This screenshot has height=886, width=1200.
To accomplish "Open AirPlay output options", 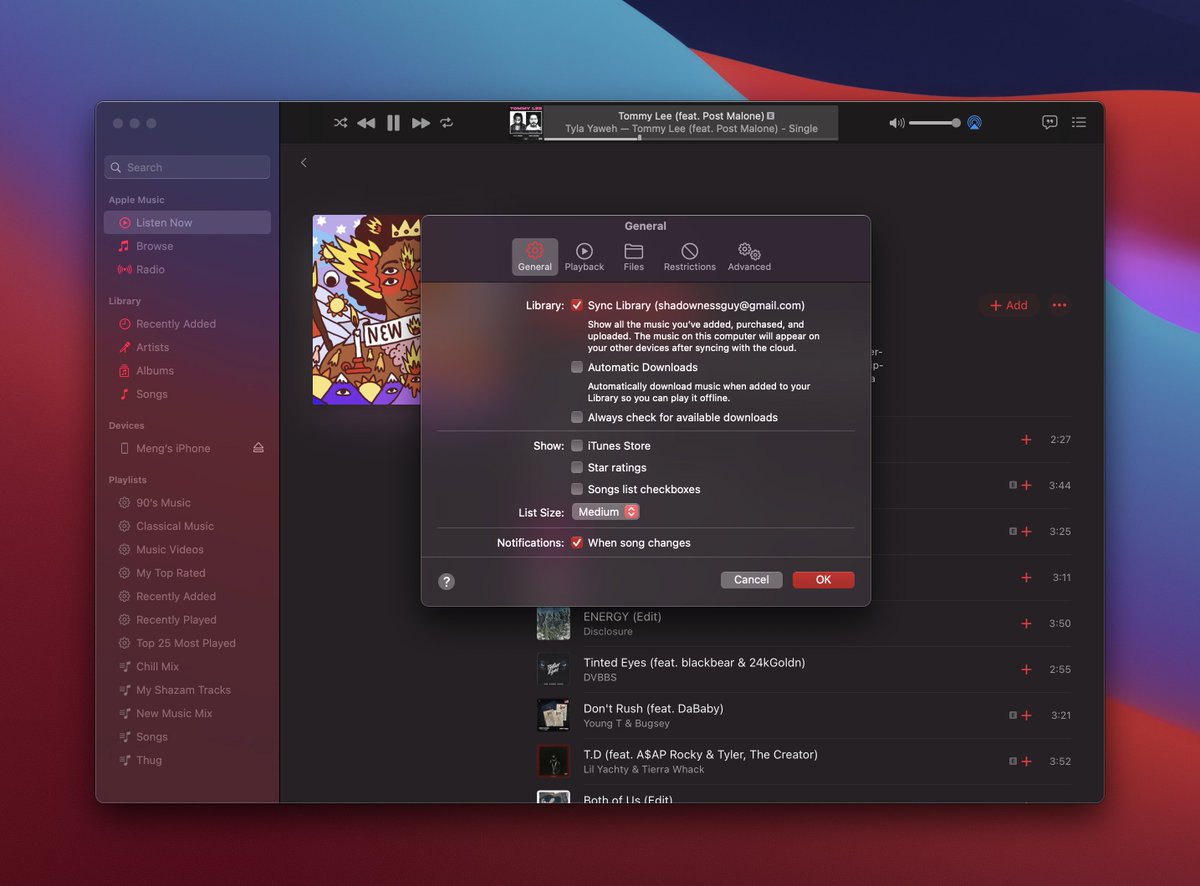I will (975, 123).
